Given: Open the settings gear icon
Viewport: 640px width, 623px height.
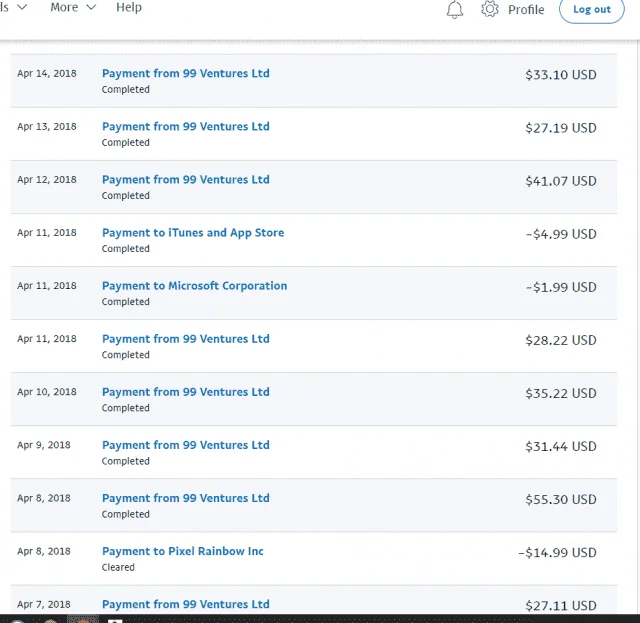Looking at the screenshot, I should (x=489, y=9).
